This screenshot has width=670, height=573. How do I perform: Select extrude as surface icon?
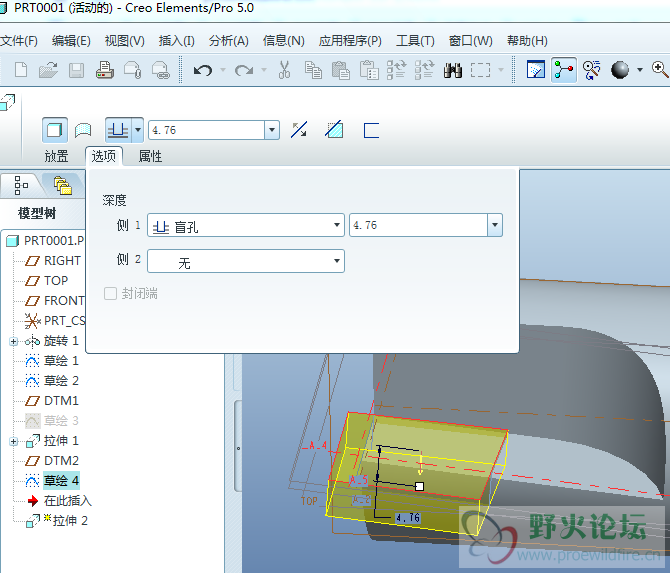pos(83,130)
